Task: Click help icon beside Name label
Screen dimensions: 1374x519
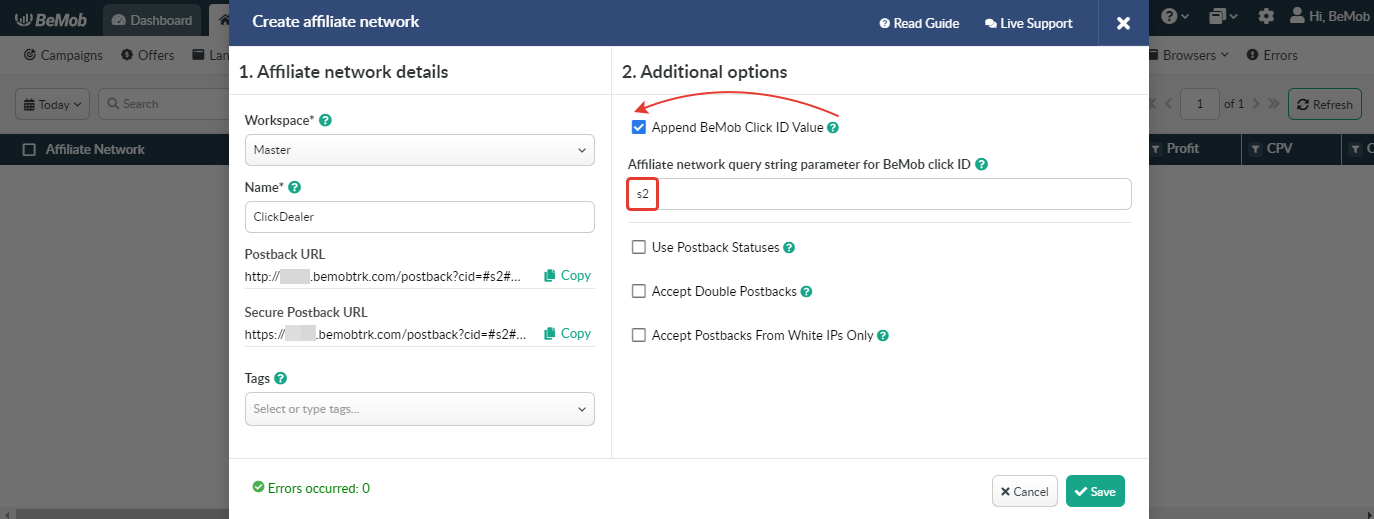Action: point(295,187)
